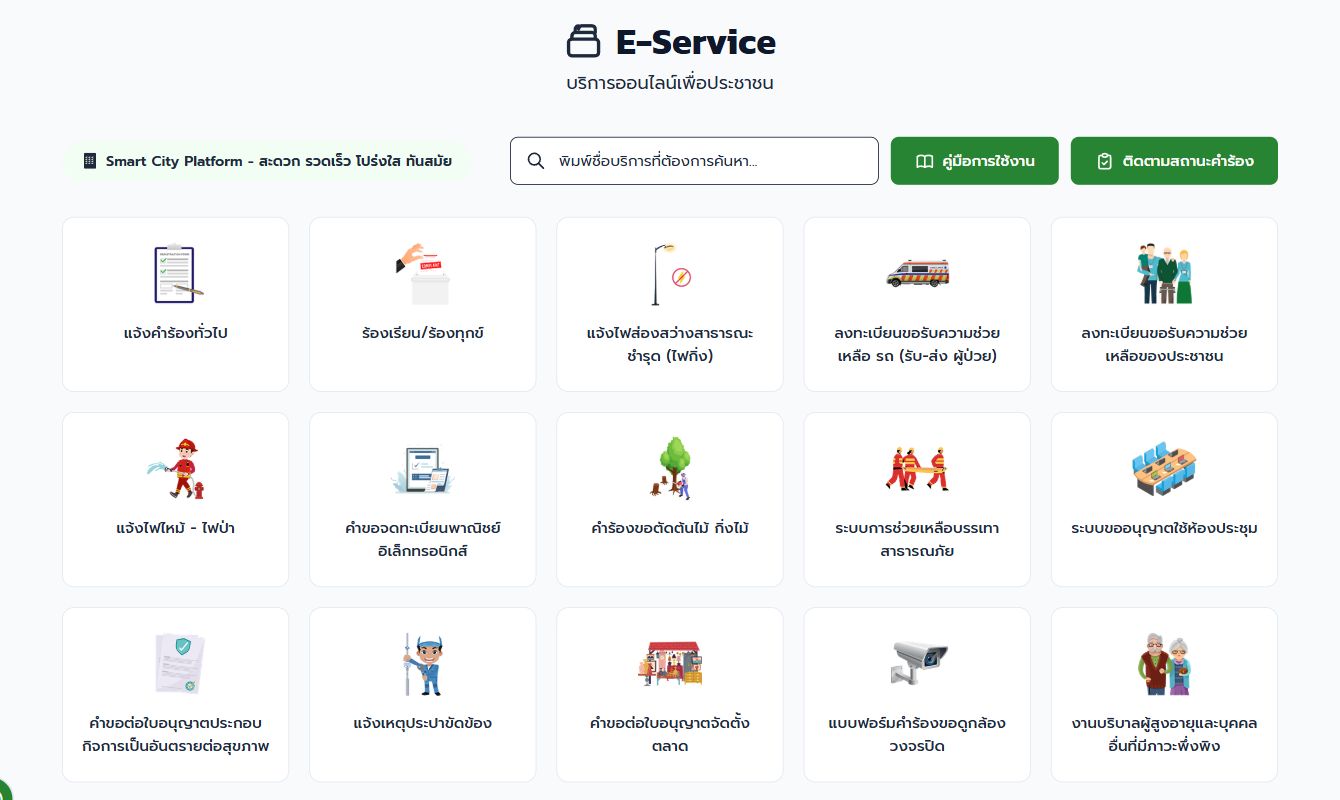
Task: Click the Smart City Platform tagline badge
Action: click(267, 161)
